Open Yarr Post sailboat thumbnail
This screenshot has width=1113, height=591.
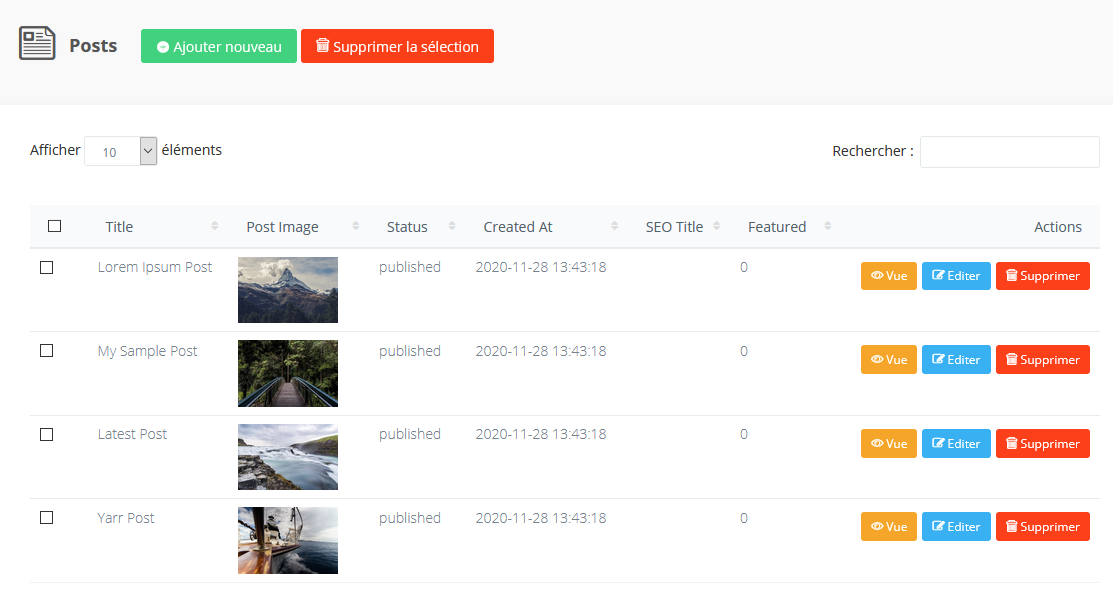click(288, 540)
